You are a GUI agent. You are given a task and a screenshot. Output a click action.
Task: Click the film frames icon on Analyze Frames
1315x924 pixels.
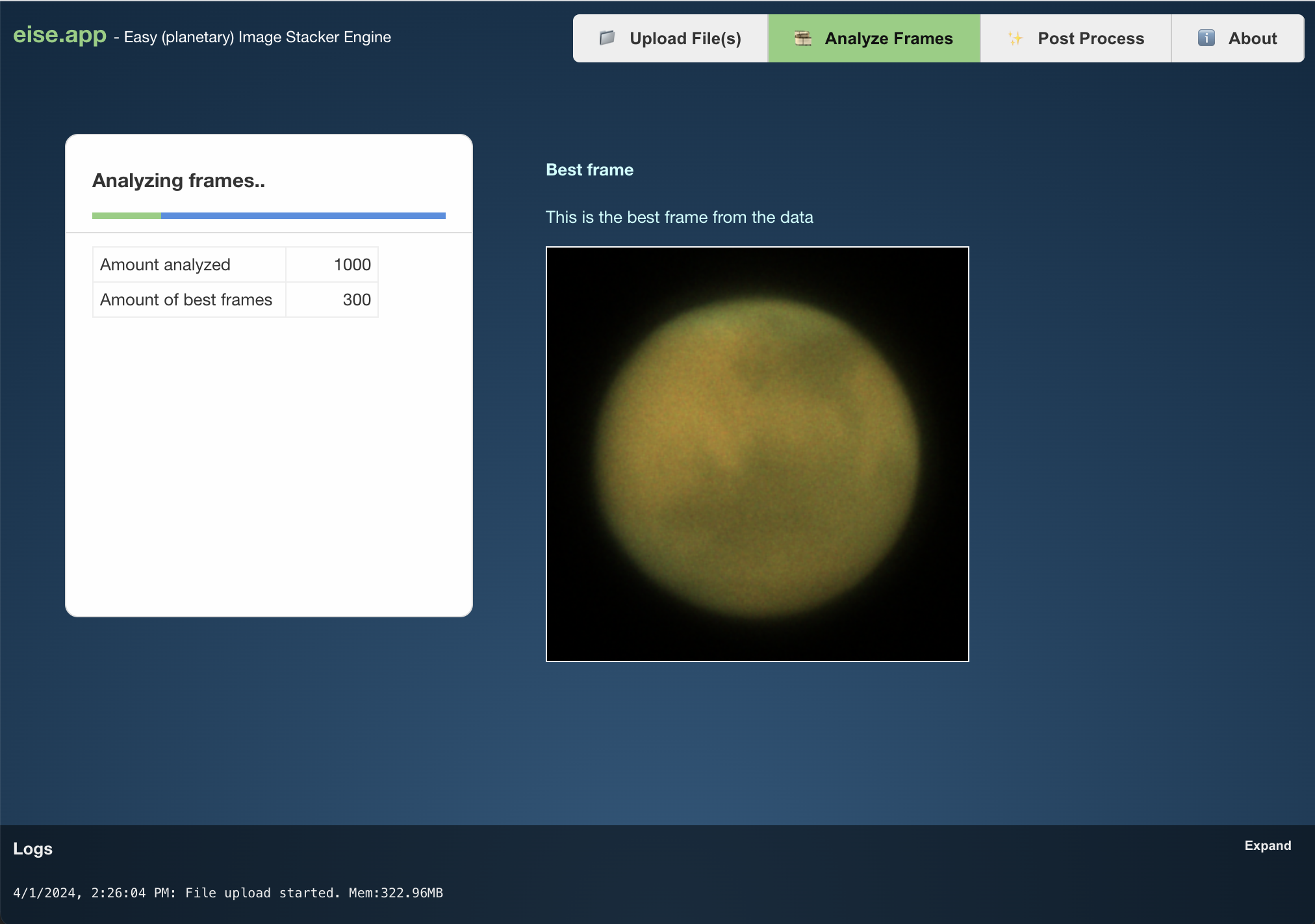(803, 38)
